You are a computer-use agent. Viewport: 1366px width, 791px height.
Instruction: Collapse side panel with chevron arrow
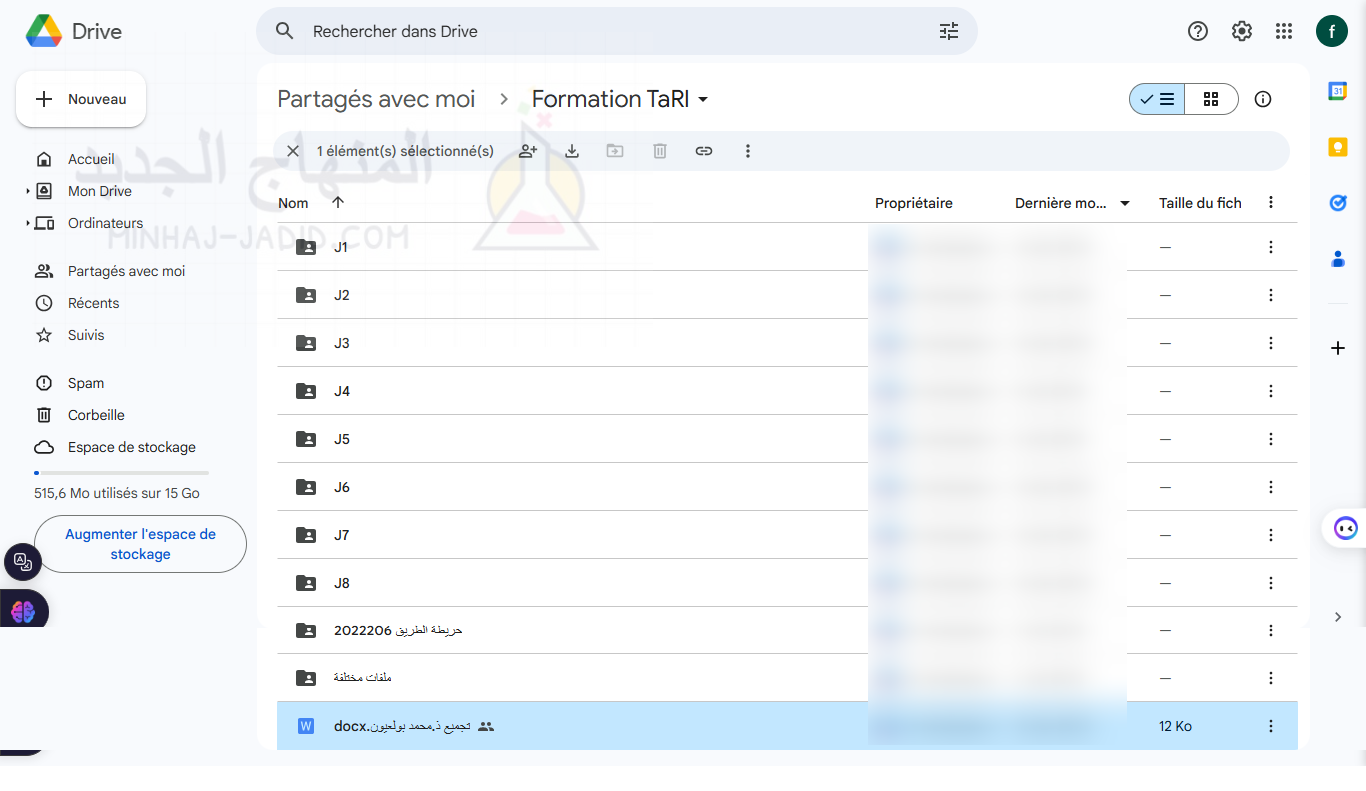[x=1338, y=617]
